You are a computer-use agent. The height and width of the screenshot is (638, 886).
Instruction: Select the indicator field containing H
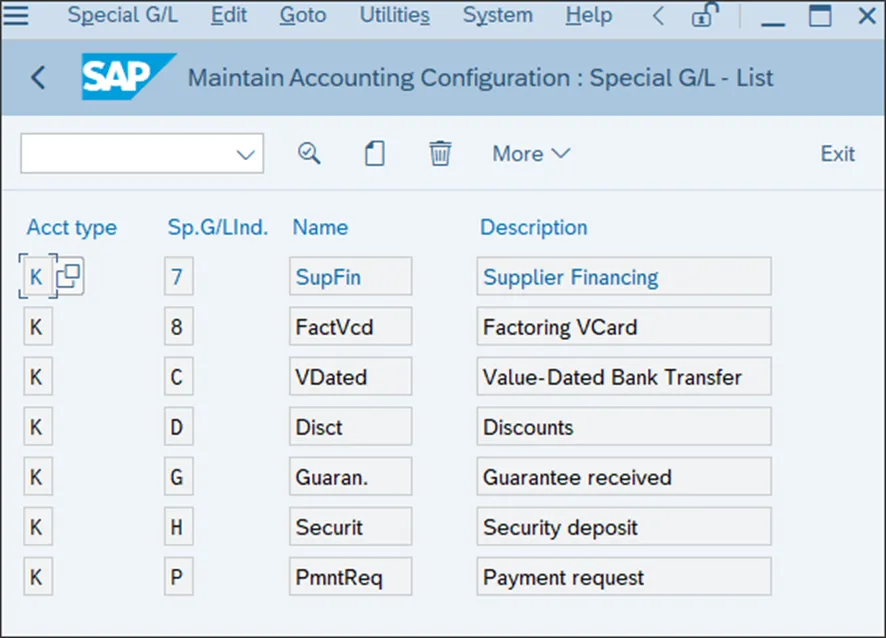[x=177, y=527]
